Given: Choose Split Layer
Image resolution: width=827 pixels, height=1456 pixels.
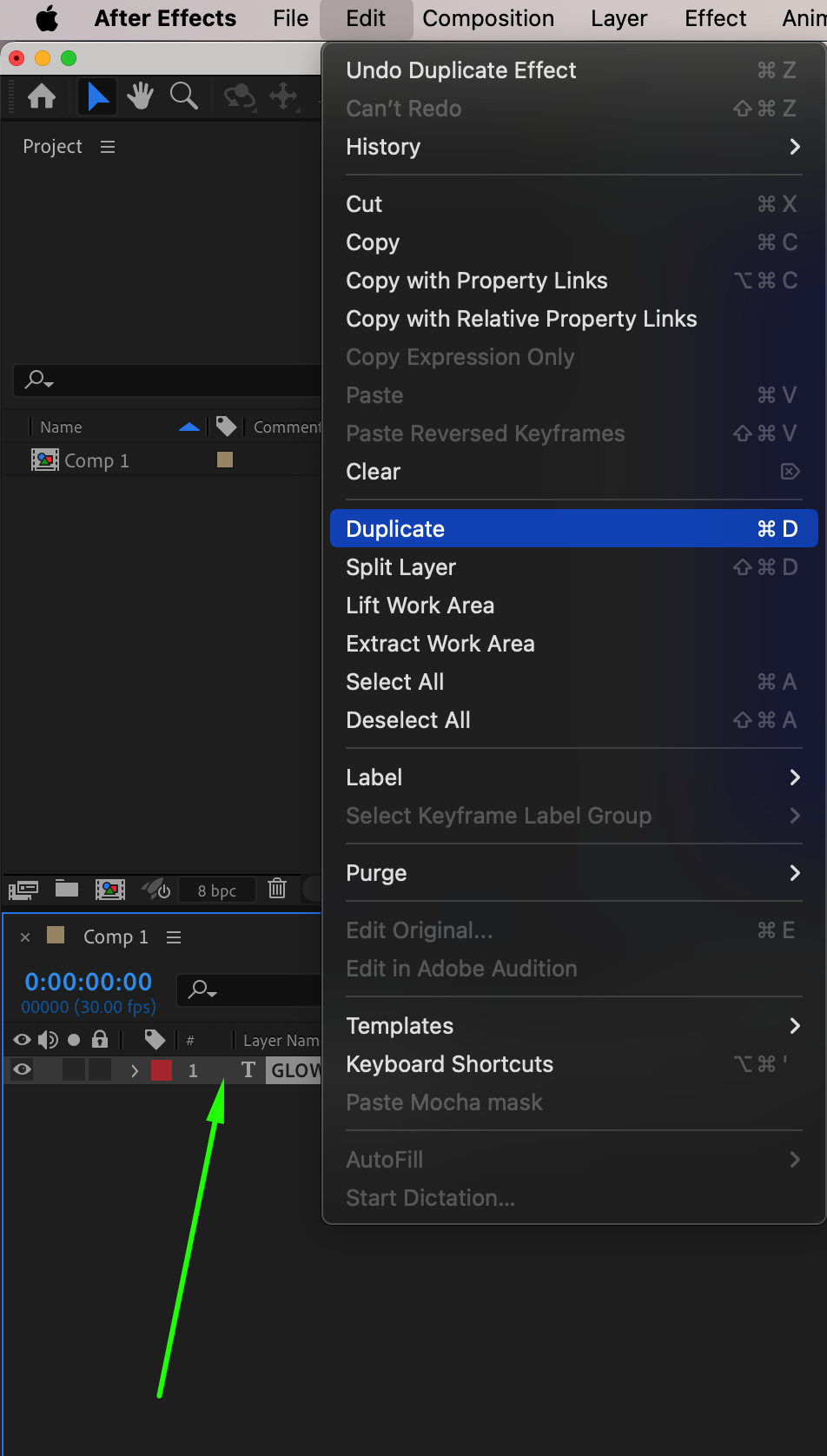Looking at the screenshot, I should click(573, 567).
